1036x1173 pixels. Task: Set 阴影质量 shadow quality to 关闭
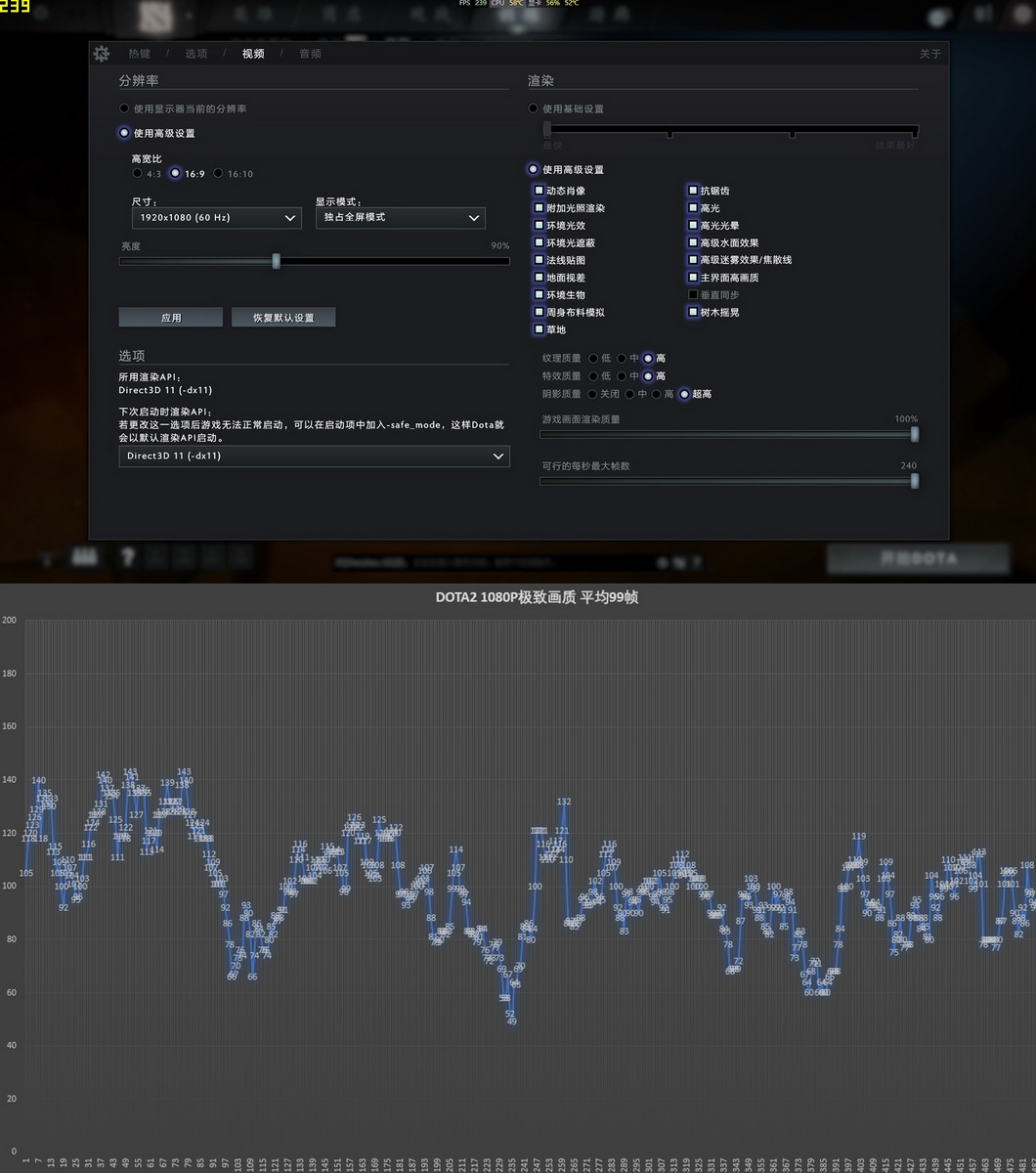(x=593, y=394)
